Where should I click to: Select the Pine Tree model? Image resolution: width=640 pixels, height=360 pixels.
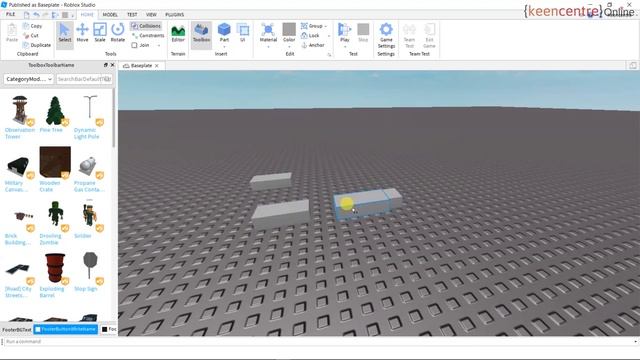pos(54,114)
